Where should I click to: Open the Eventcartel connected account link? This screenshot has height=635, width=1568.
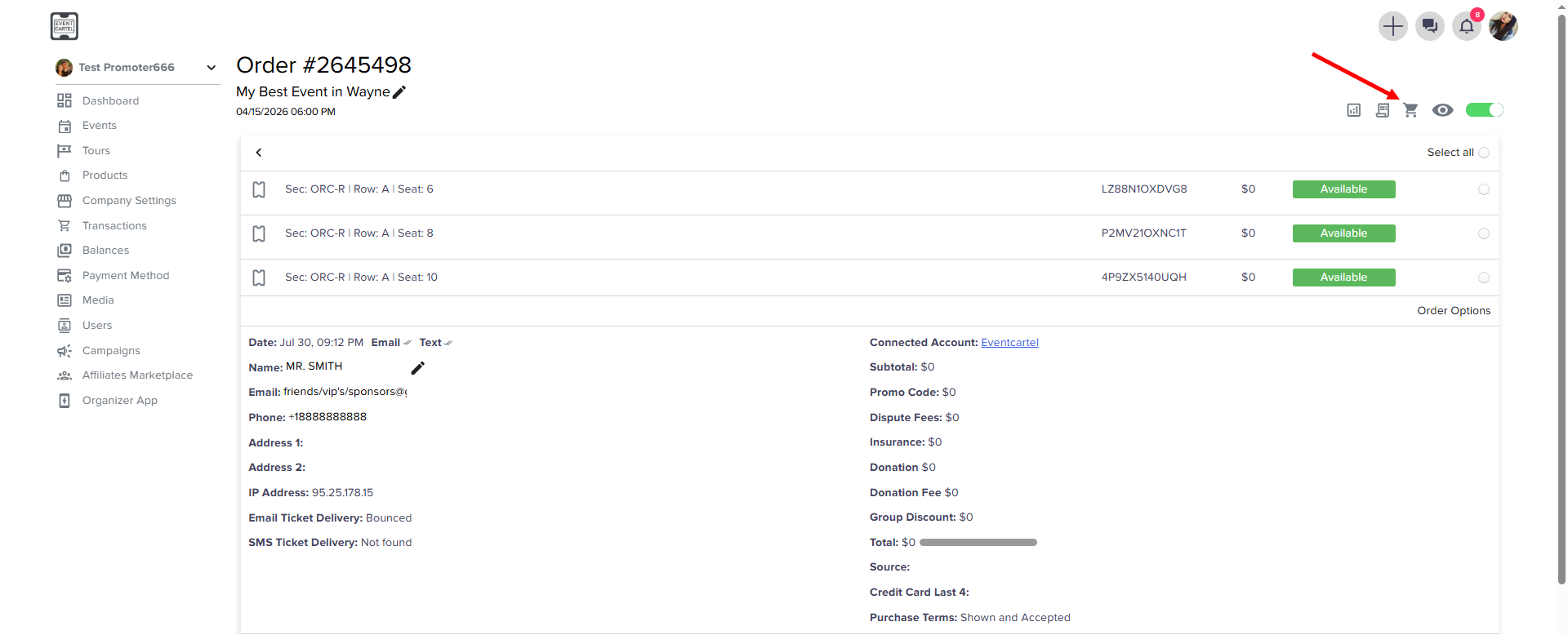[1010, 343]
